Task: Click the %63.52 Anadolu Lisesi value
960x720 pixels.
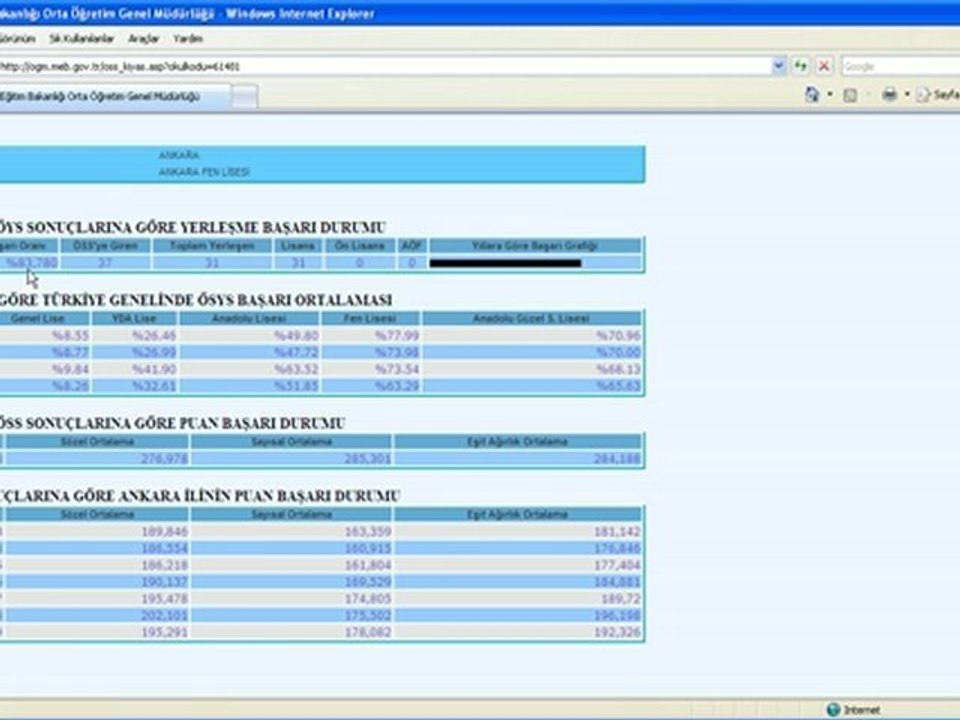Action: 296,369
